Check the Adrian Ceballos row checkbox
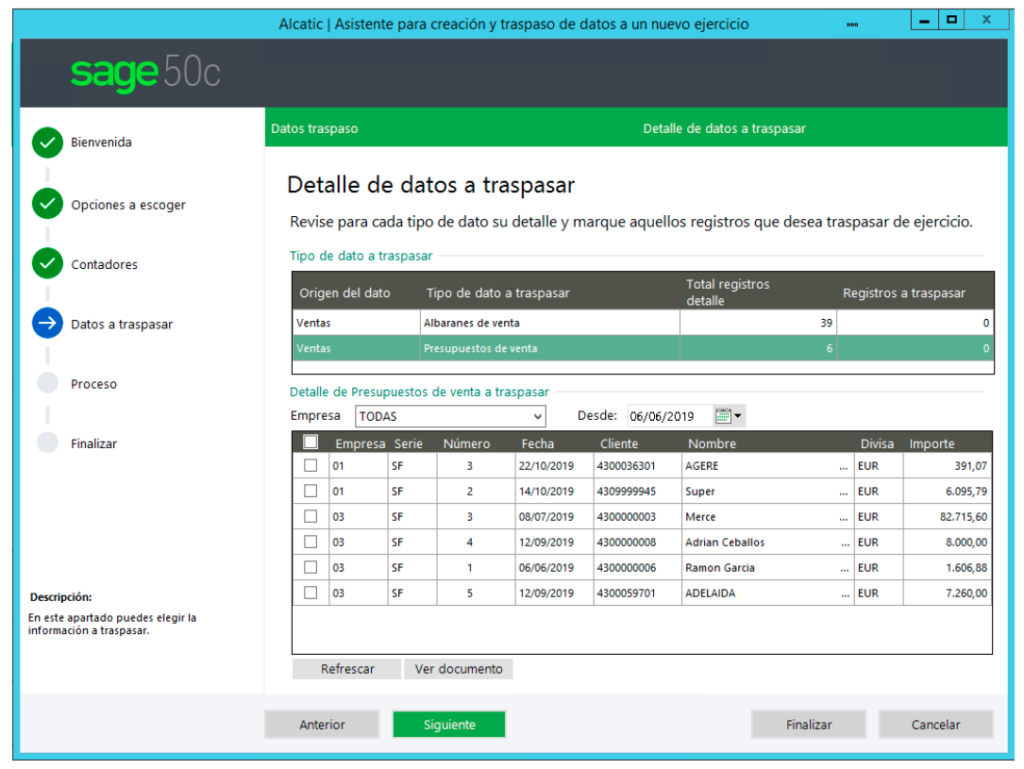Image resolution: width=1024 pixels, height=769 pixels. click(311, 542)
